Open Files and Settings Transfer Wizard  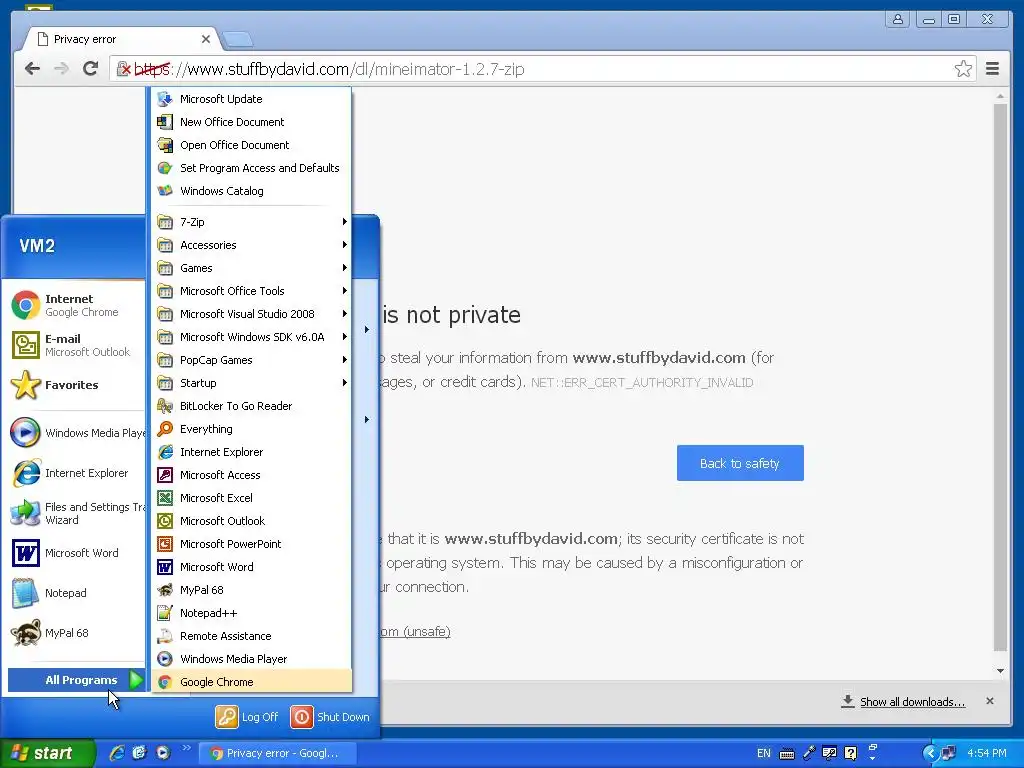point(76,513)
